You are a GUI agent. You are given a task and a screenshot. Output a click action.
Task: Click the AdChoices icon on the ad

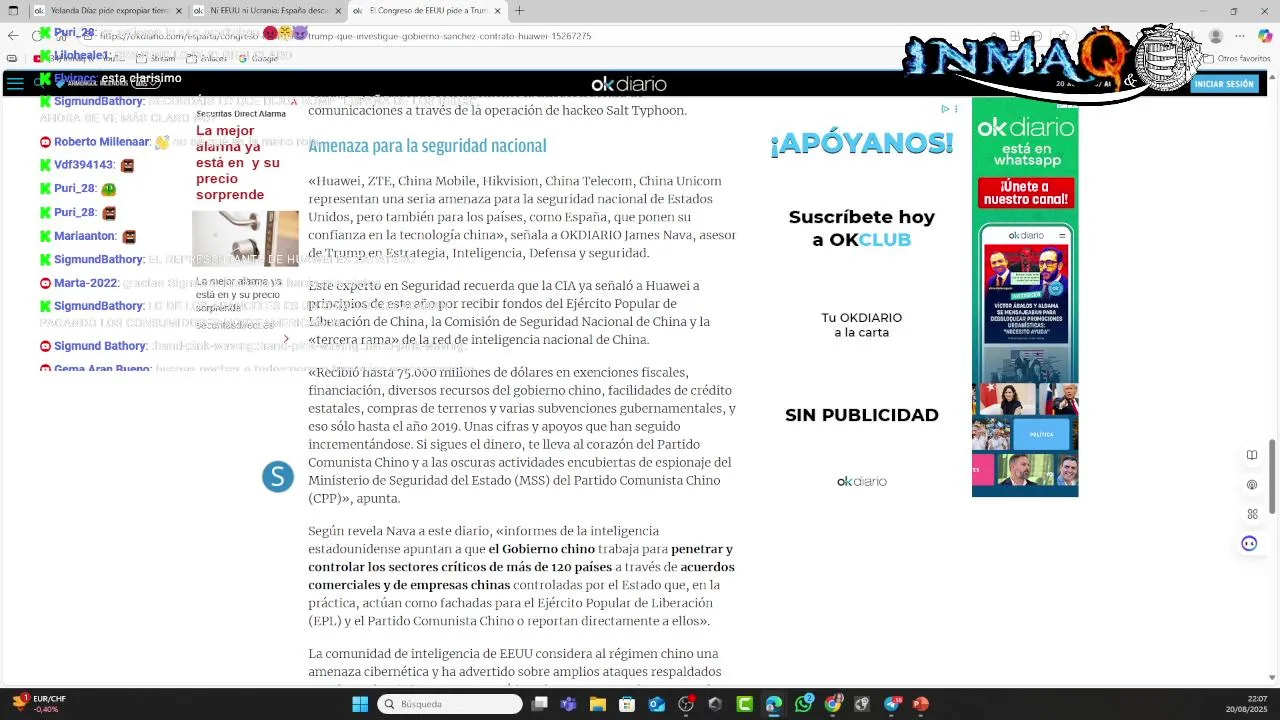(945, 109)
